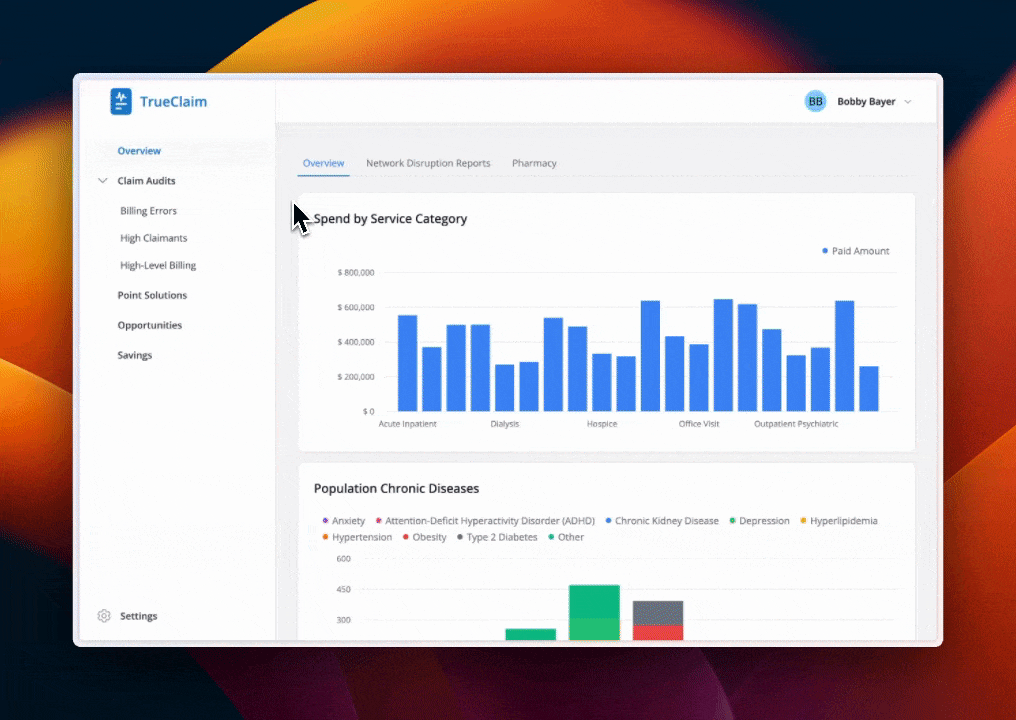1016x720 pixels.
Task: Open the Settings gear icon
Action: [104, 616]
